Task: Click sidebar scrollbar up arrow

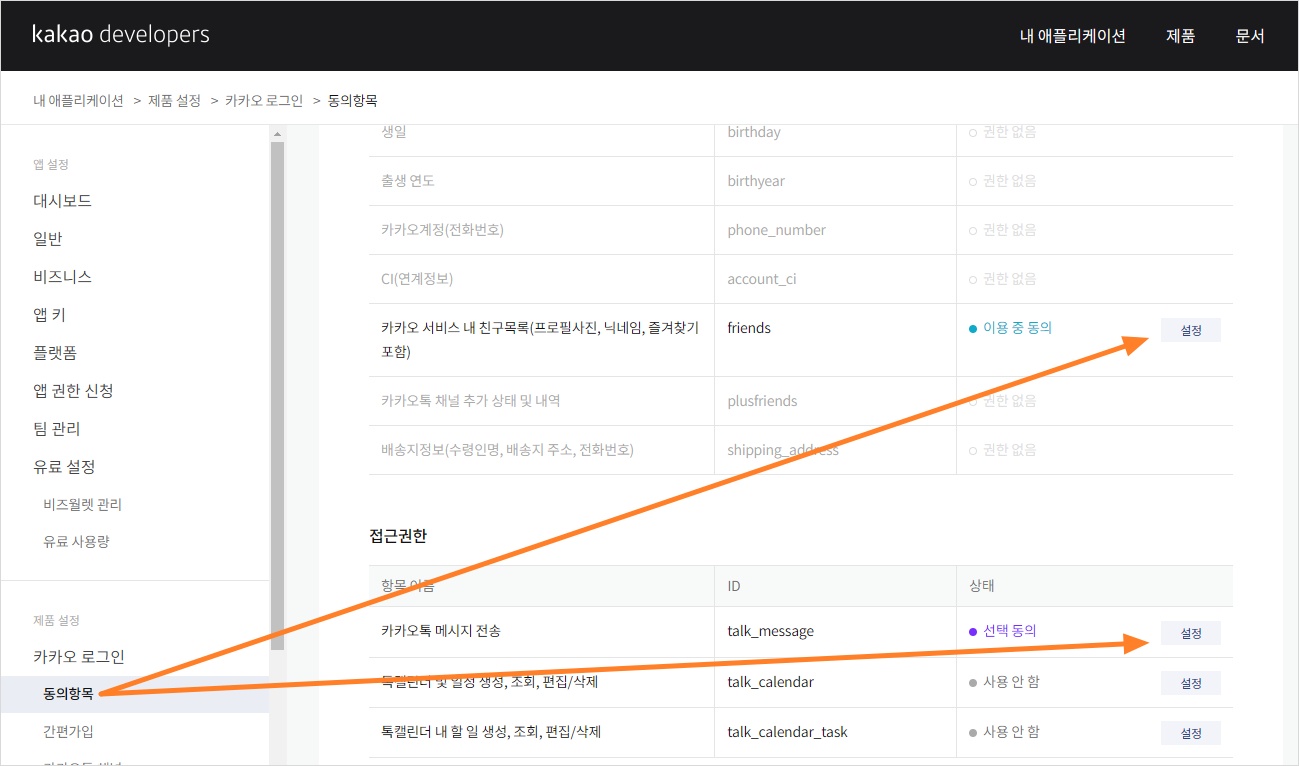Action: point(278,133)
